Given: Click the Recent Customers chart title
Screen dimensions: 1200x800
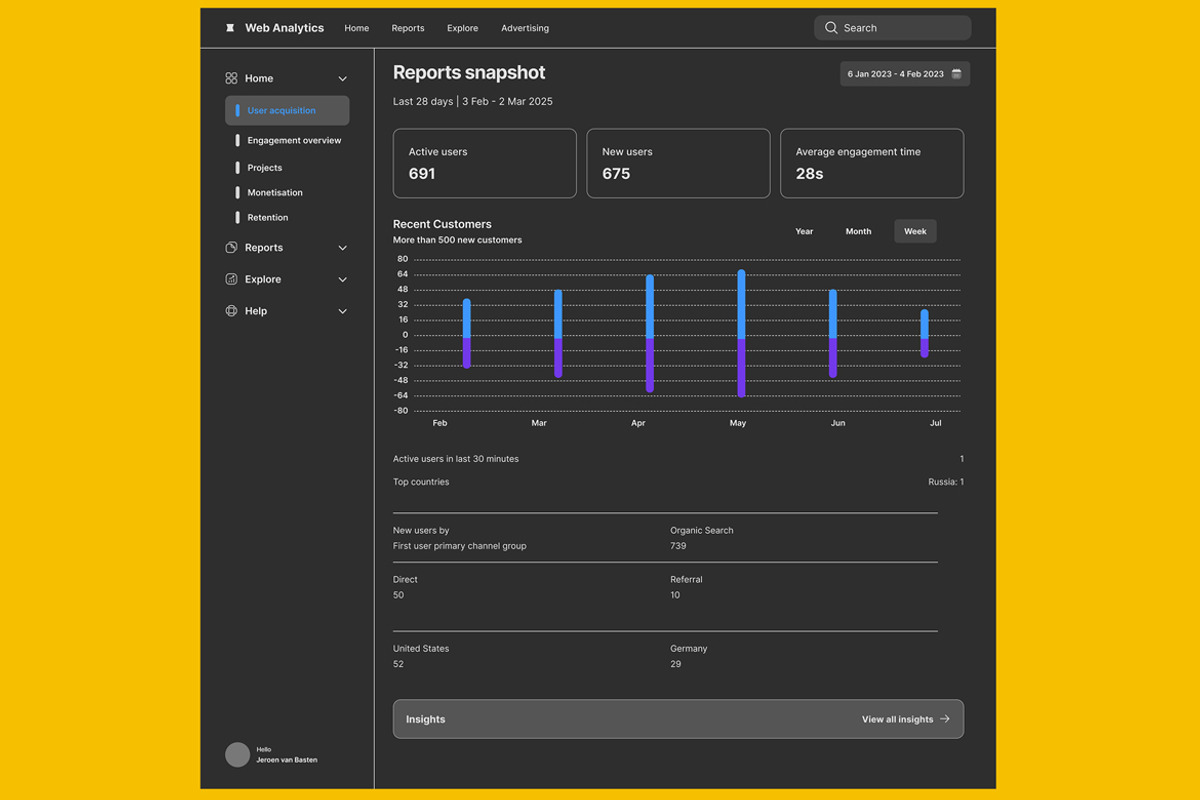Looking at the screenshot, I should tap(442, 224).
